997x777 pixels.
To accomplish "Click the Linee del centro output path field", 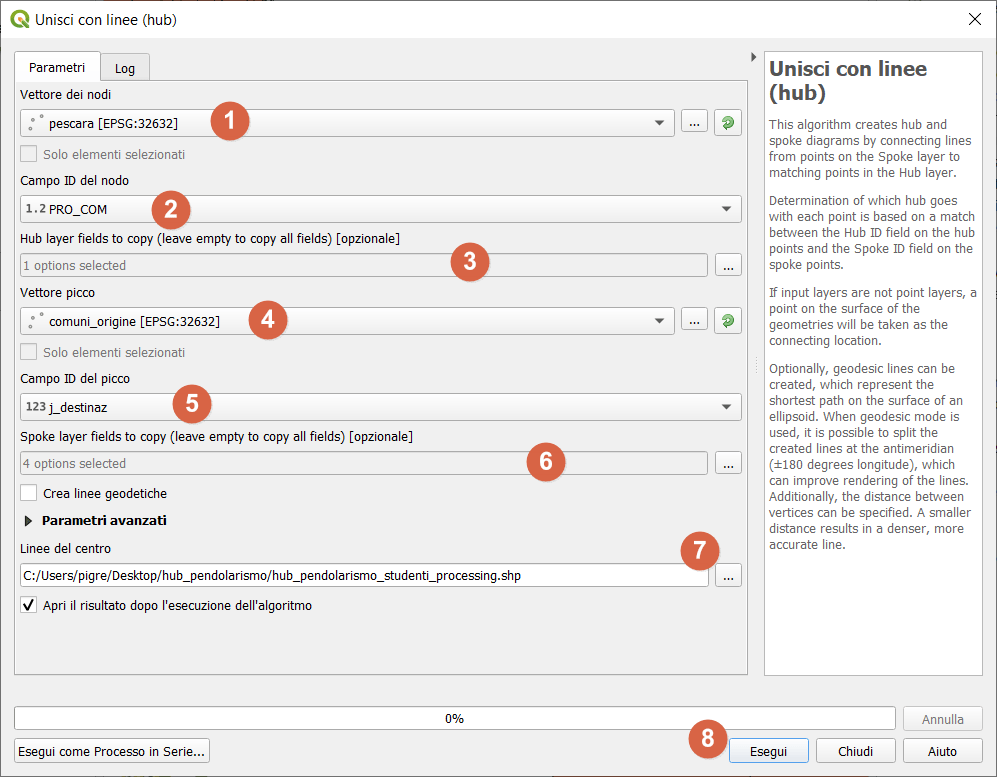I will click(x=364, y=576).
